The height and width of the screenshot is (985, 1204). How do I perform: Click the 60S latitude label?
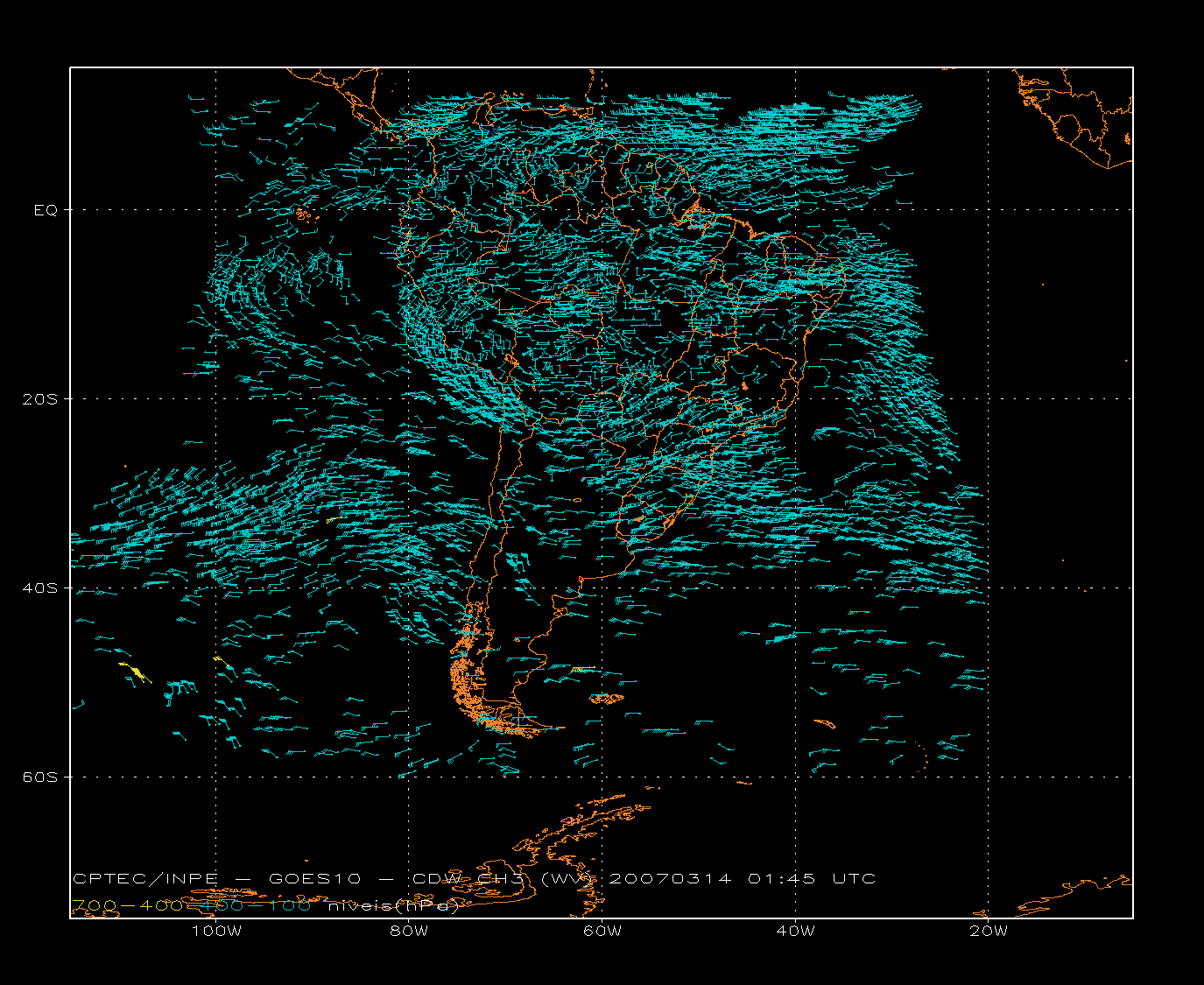tap(39, 777)
